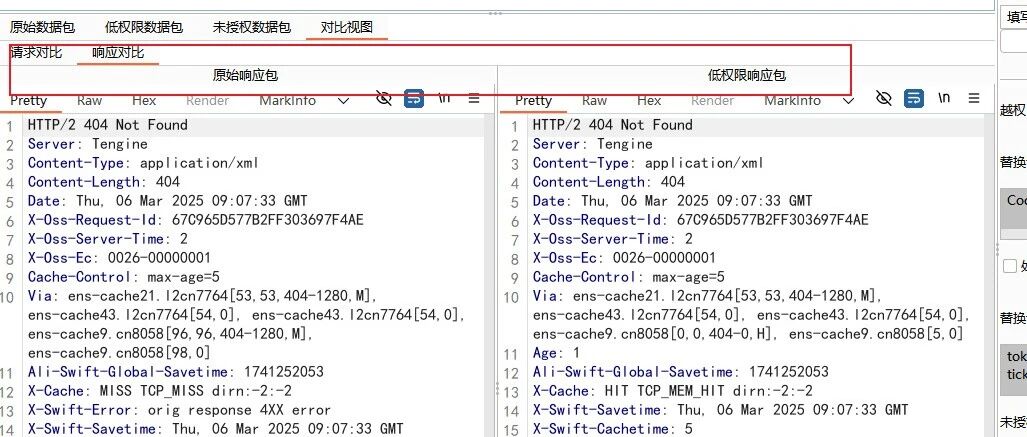
Task: Toggle line wrap icon in 低权限响应包 pane
Action: (914, 98)
